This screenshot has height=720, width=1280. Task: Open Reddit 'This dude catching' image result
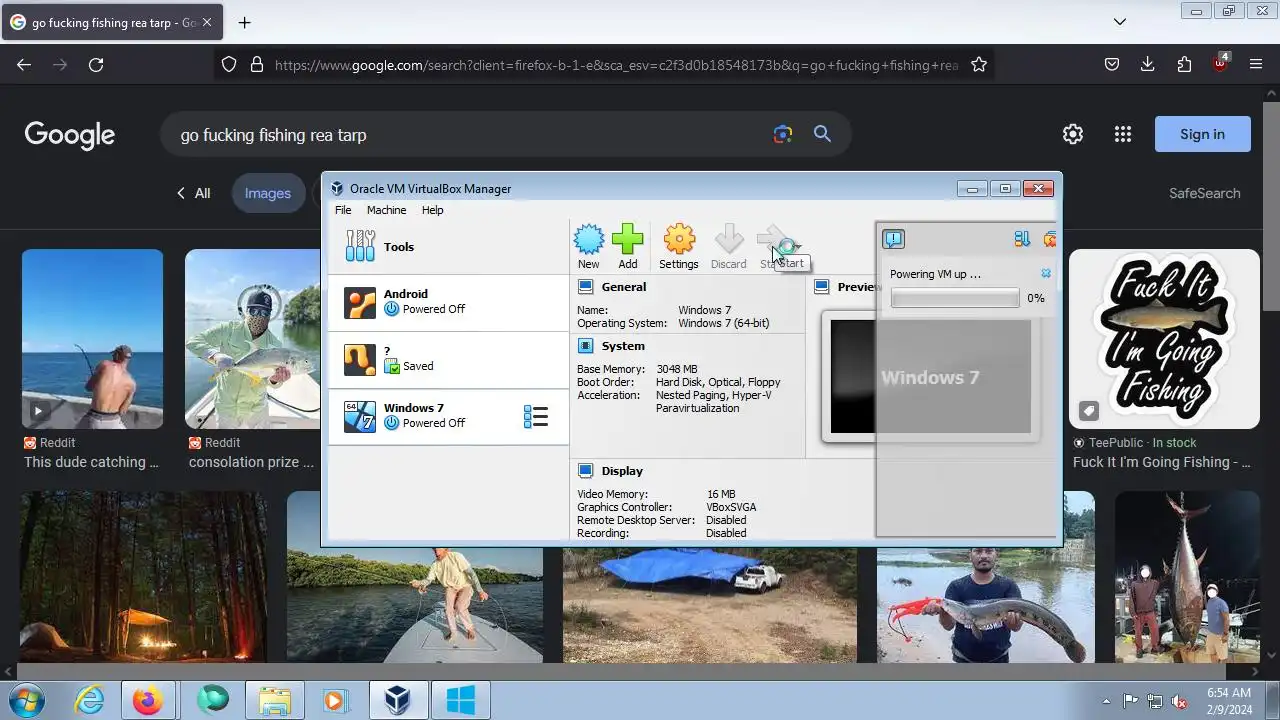[92, 339]
